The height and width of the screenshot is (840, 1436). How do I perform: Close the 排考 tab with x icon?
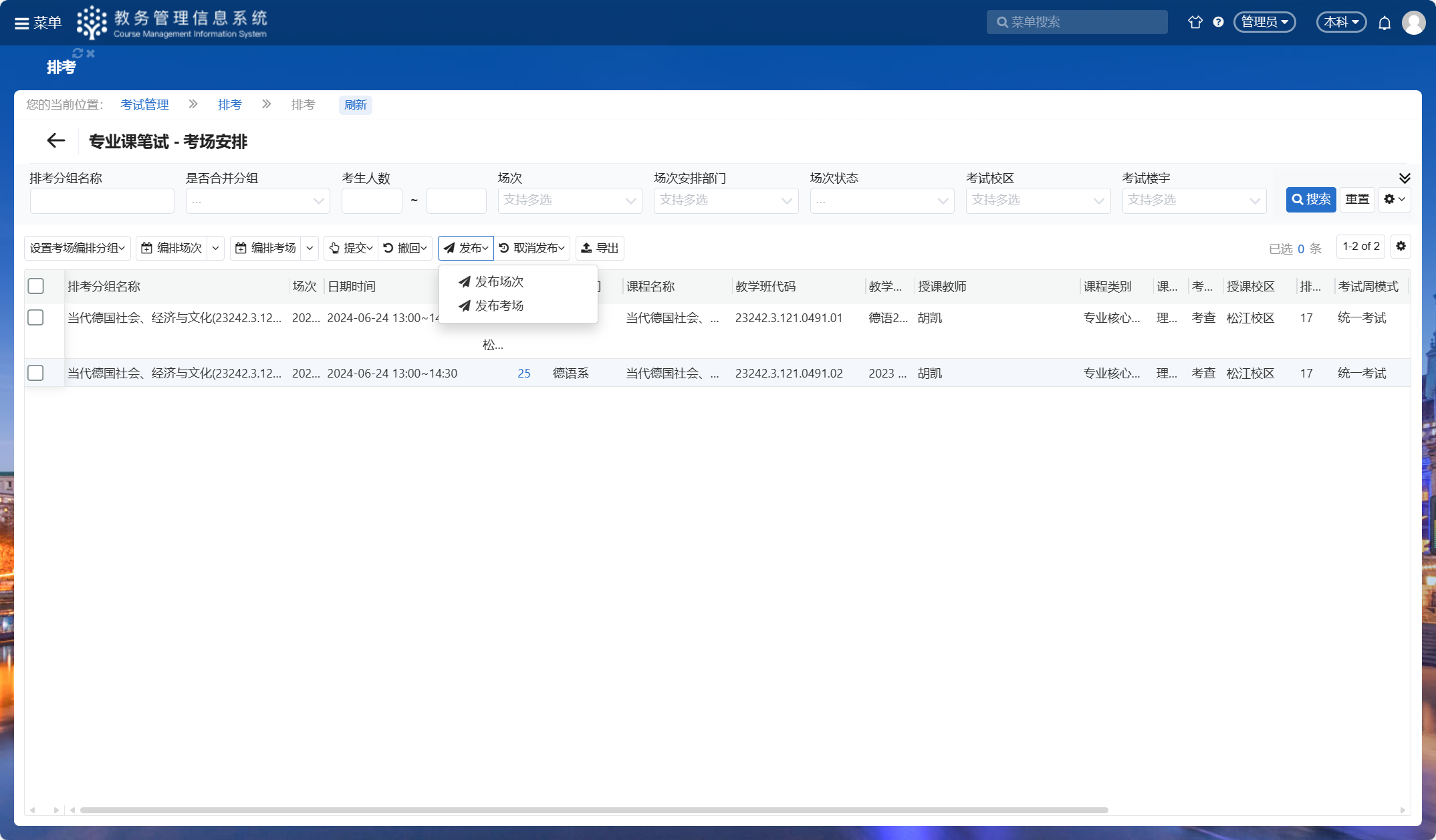[91, 53]
